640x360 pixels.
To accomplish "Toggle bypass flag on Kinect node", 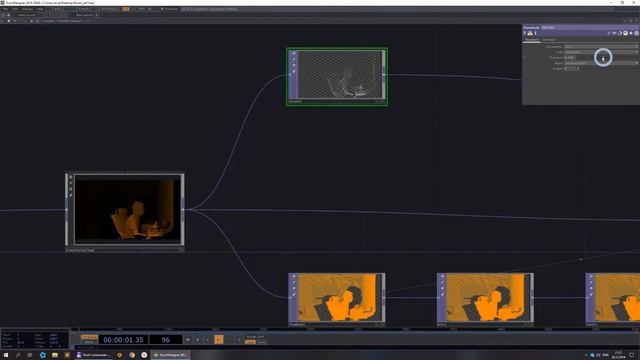I will [70, 189].
